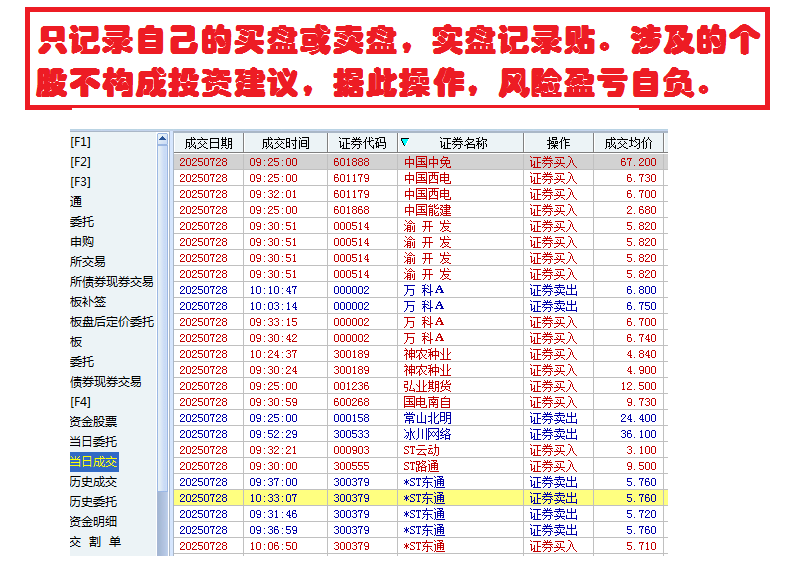Click security code 601868
This screenshot has width=797, height=584.
click(x=351, y=210)
